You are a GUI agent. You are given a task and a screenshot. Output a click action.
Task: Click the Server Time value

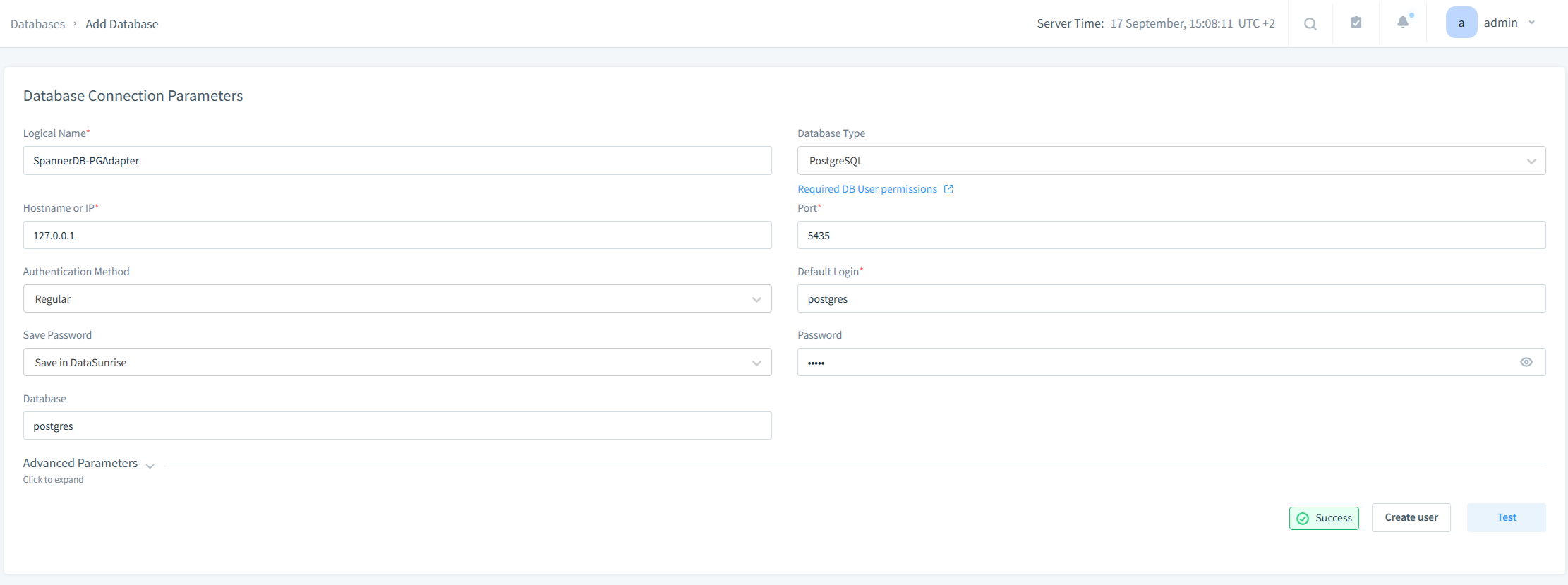(x=1193, y=23)
